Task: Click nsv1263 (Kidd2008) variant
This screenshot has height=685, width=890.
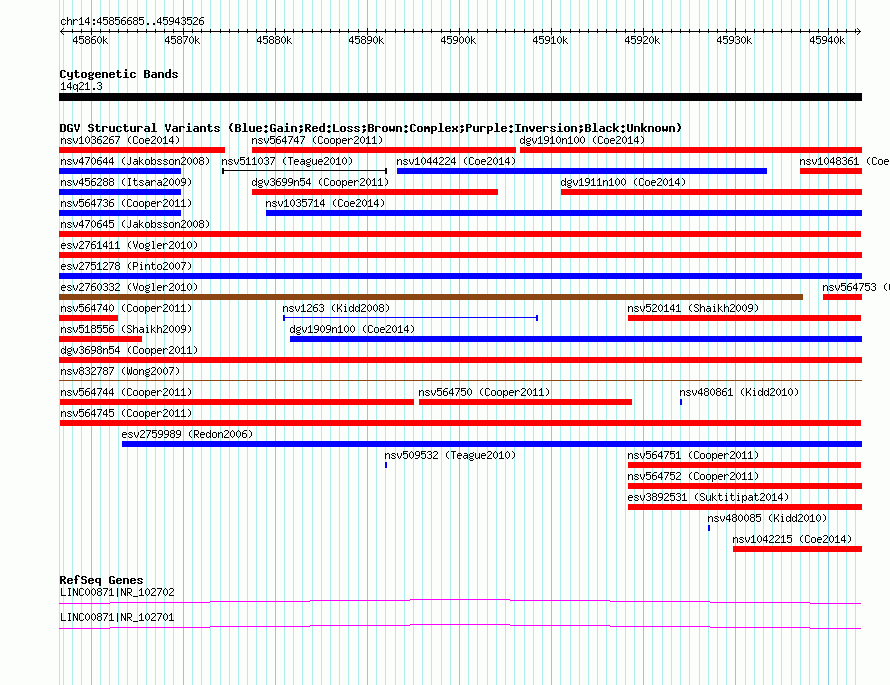Action: coord(410,318)
